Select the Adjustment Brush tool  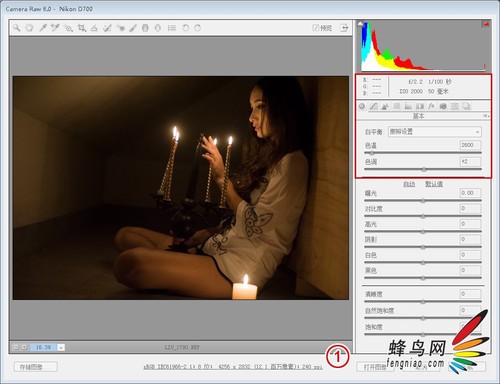133,28
